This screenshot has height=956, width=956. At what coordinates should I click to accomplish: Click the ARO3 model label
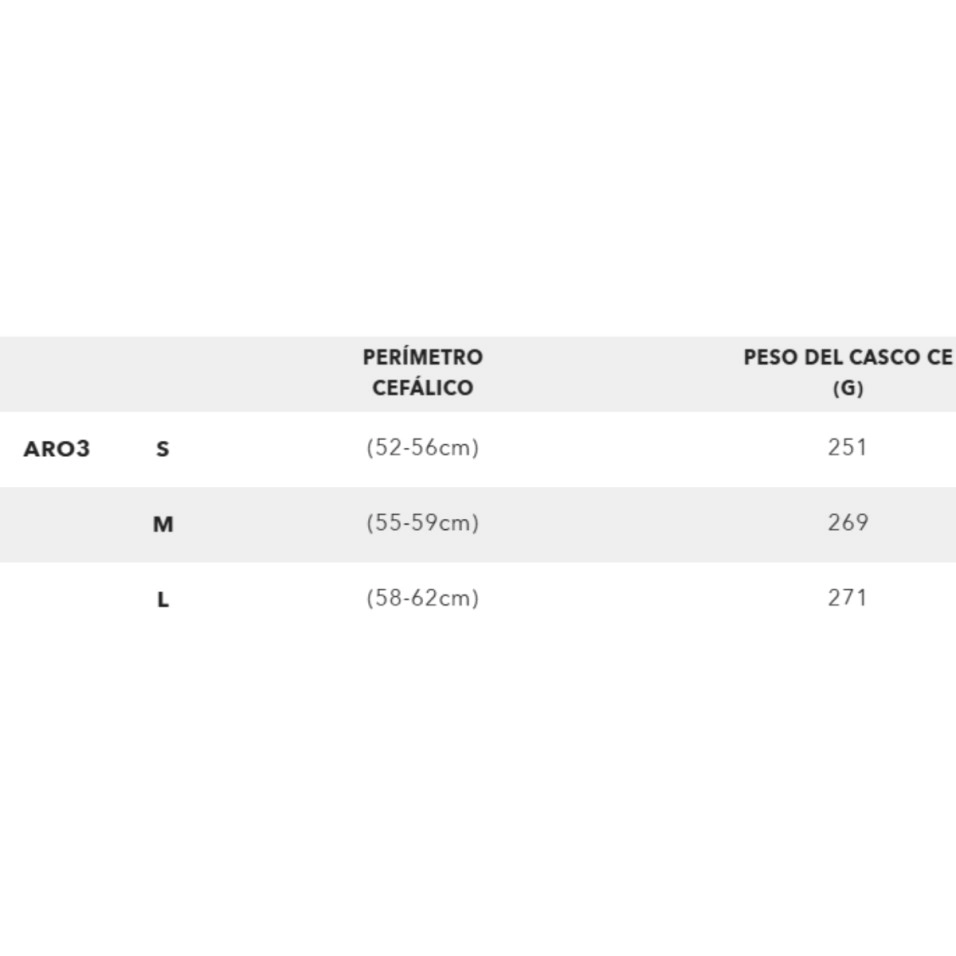pos(57,449)
